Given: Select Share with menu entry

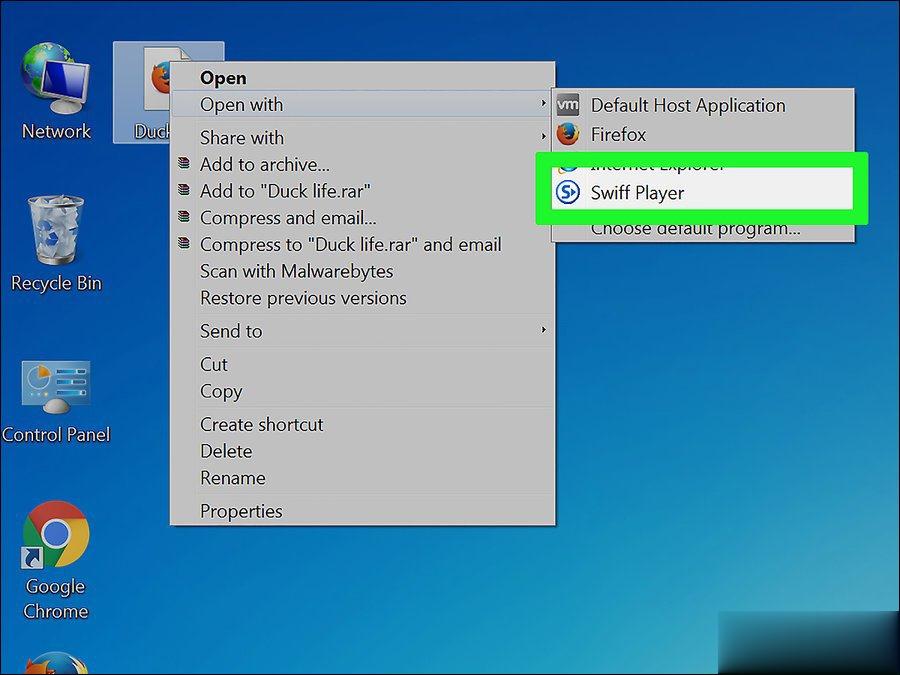Looking at the screenshot, I should coord(362,138).
